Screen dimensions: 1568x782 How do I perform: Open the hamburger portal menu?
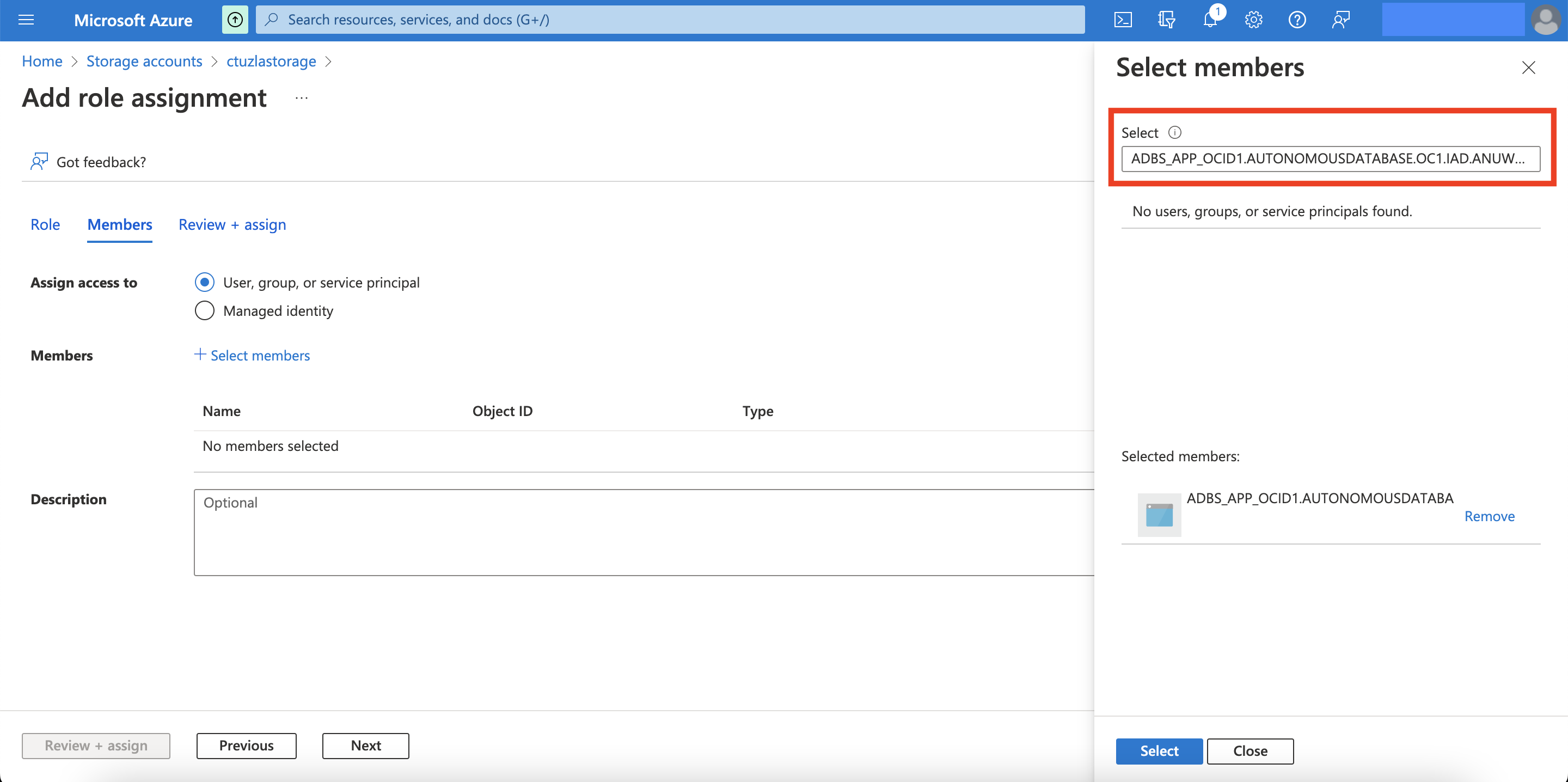click(x=26, y=20)
